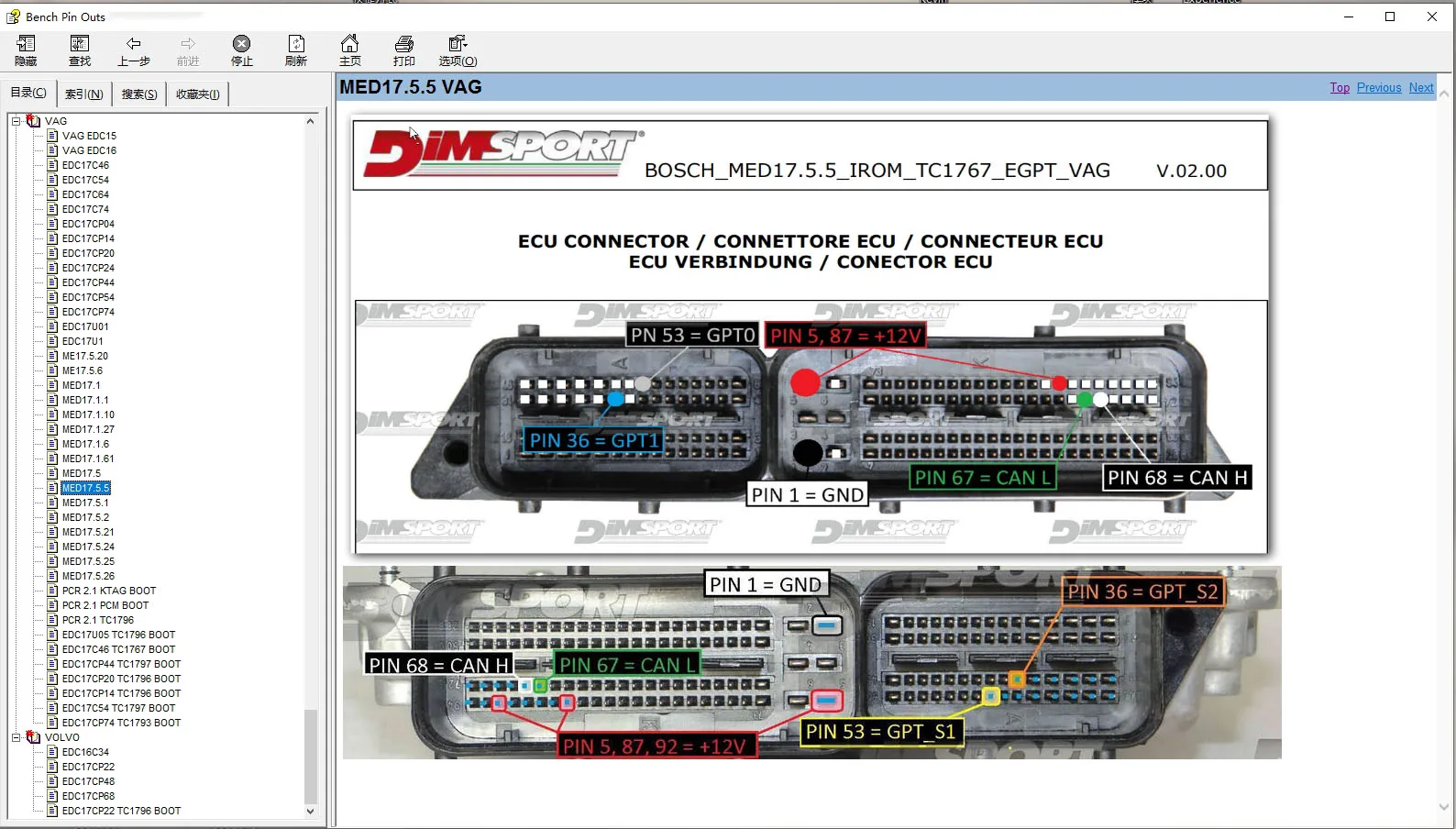Select EDC17CP54 in the tree

pos(88,297)
